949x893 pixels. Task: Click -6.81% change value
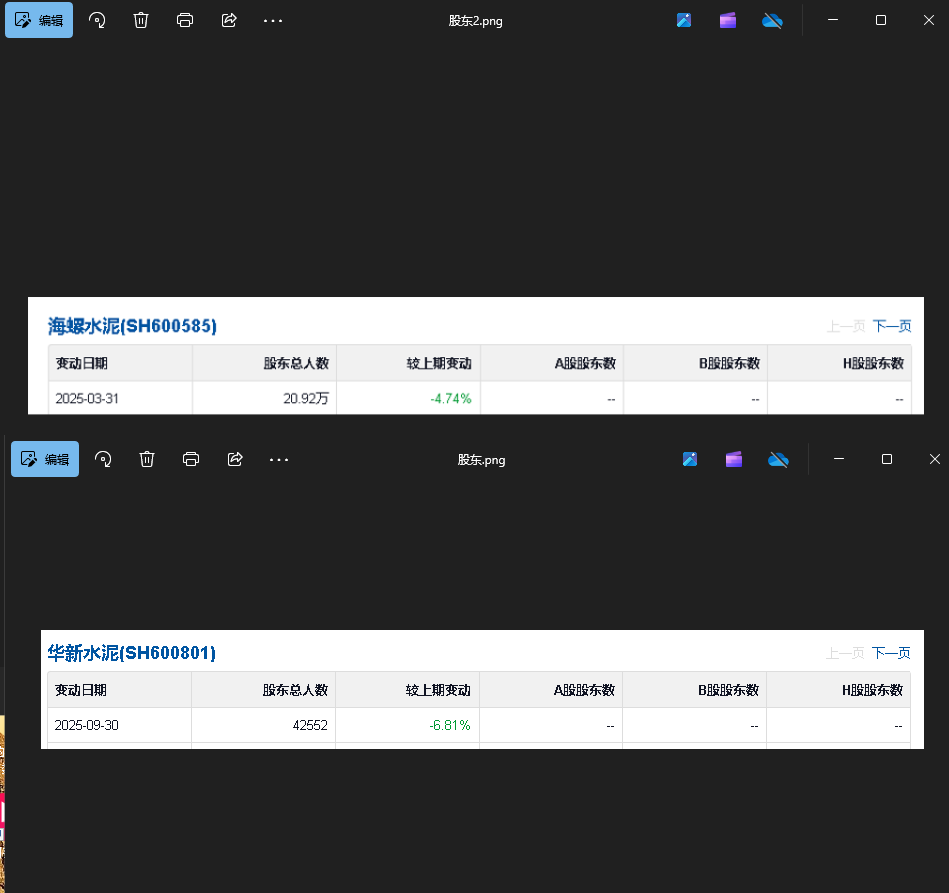450,725
